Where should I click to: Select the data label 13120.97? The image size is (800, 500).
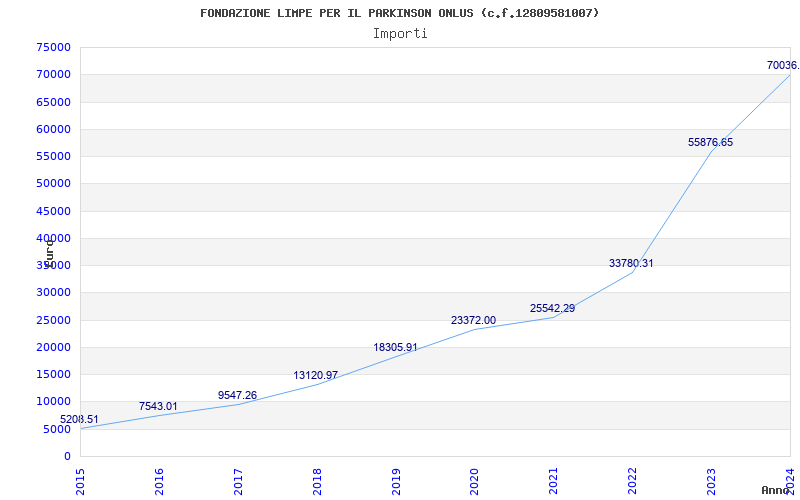[x=315, y=376]
